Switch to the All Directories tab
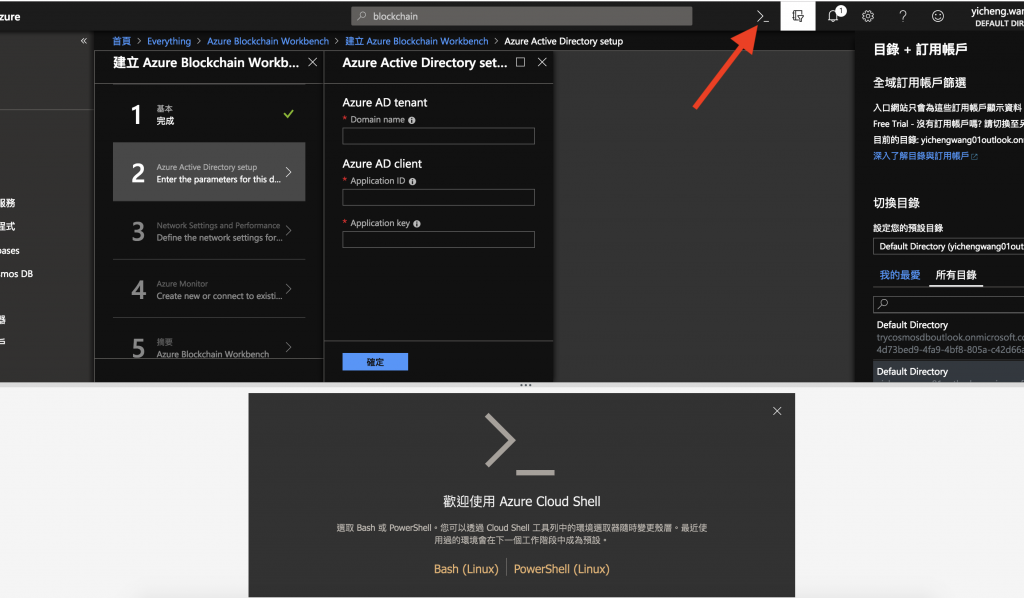This screenshot has height=598, width=1024. coord(955,275)
